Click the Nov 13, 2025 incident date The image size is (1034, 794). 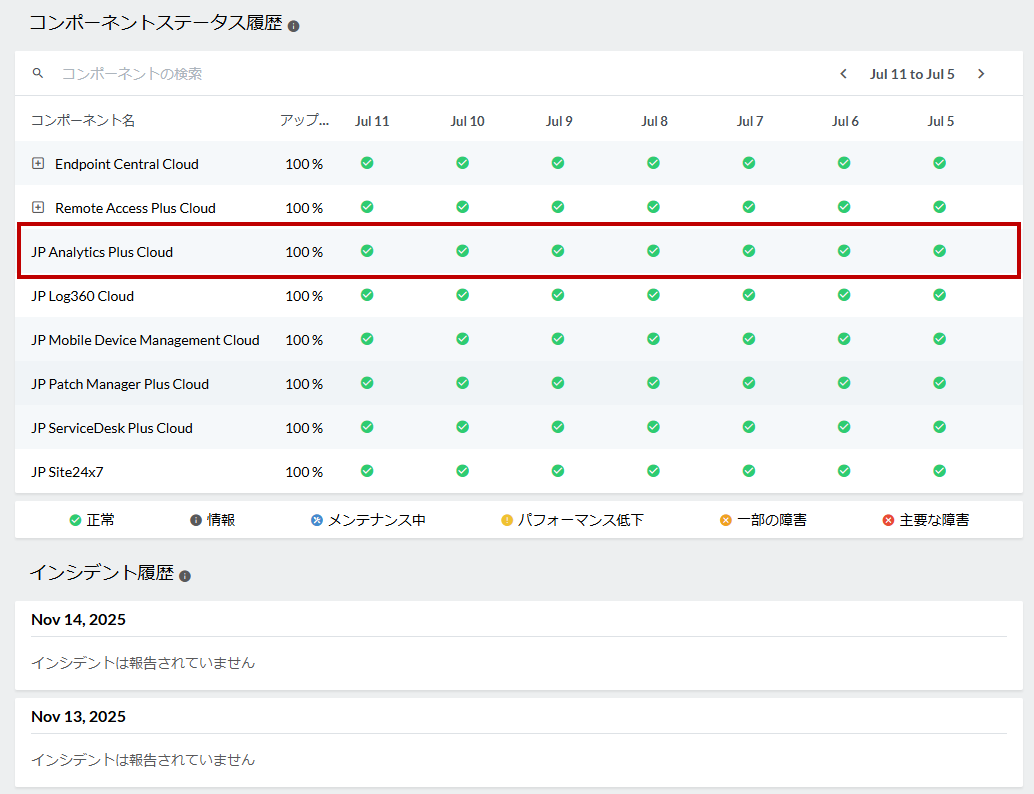[78, 716]
